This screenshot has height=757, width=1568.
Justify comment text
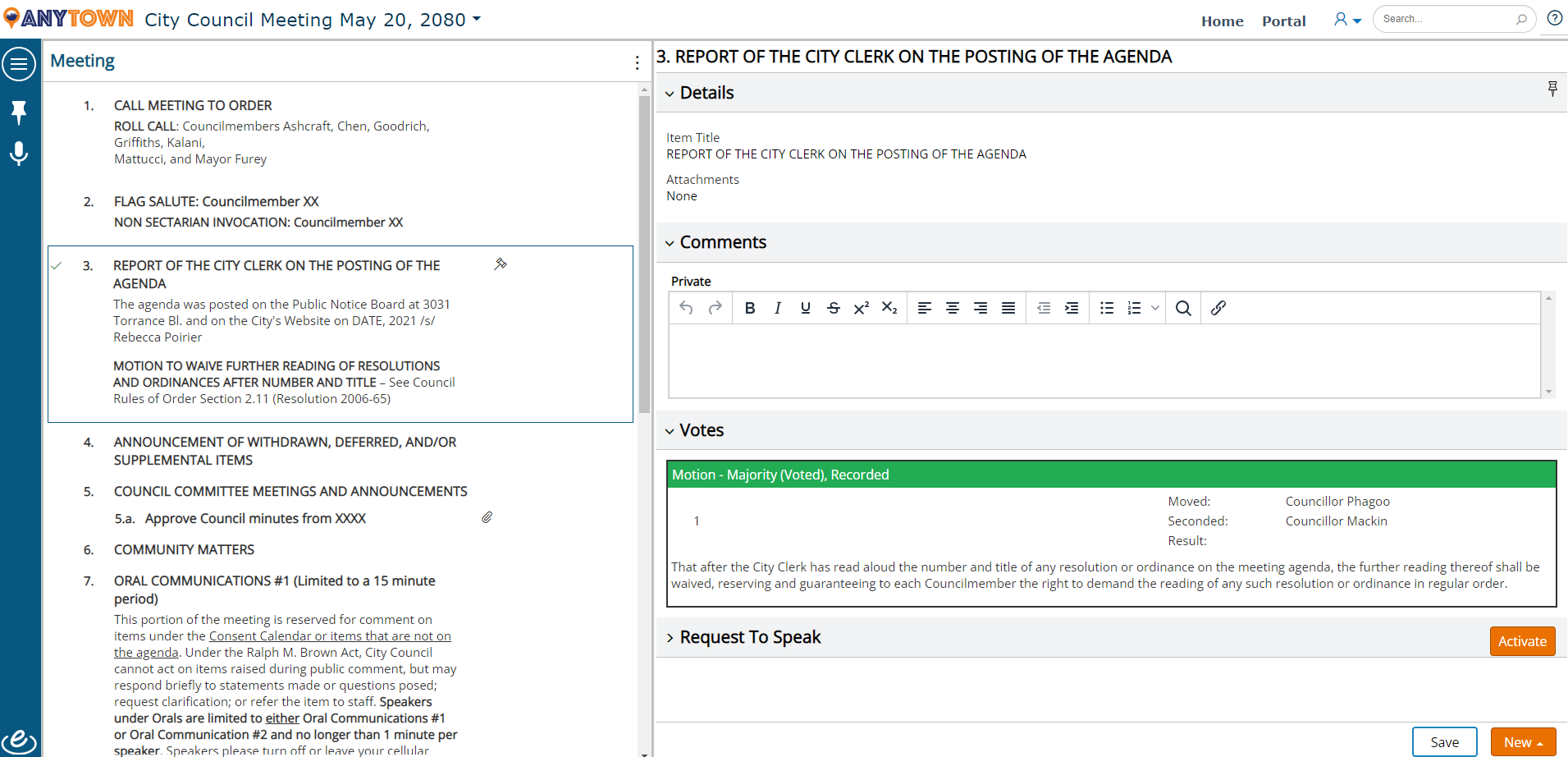coord(1008,308)
